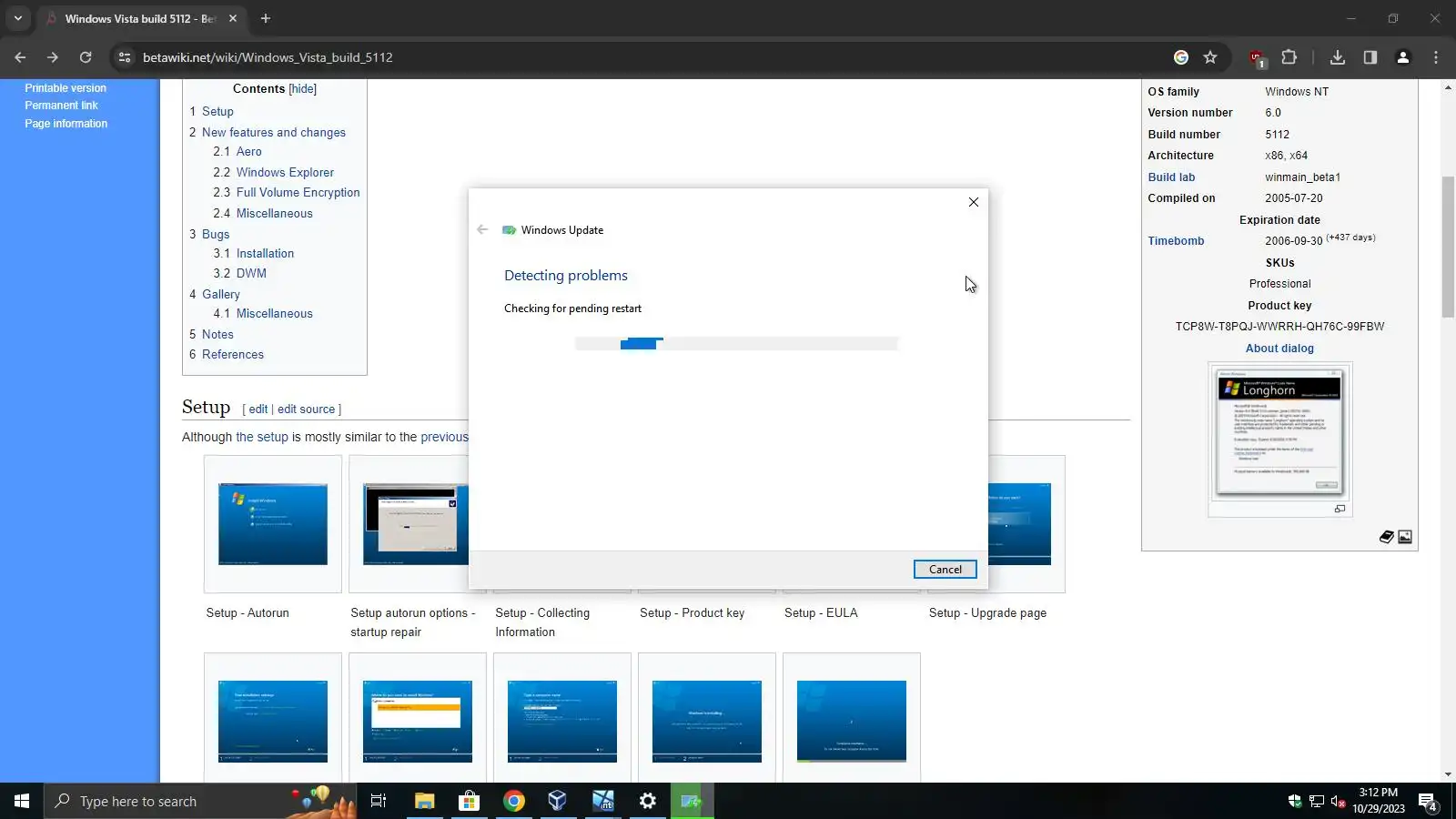
Task: Cancel the Windows Update troubleshooter
Action: [x=945, y=570]
